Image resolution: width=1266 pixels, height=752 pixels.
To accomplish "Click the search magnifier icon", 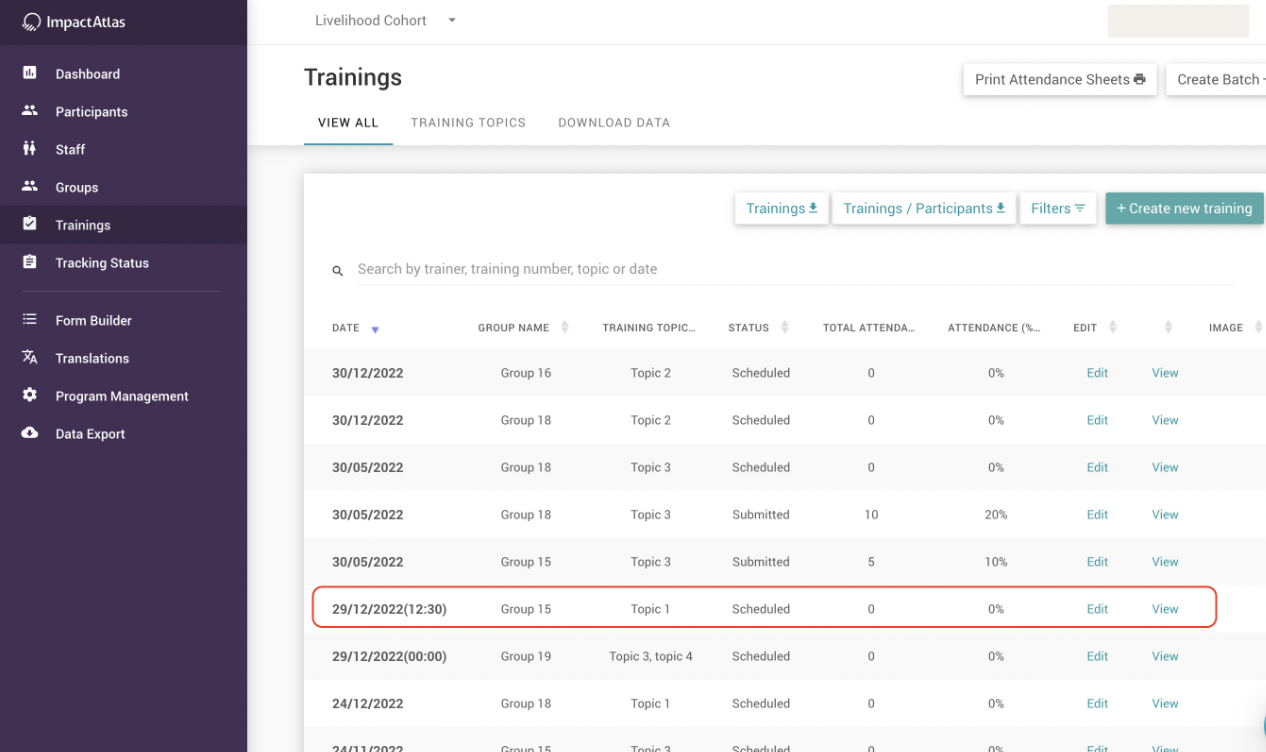I will pos(338,270).
